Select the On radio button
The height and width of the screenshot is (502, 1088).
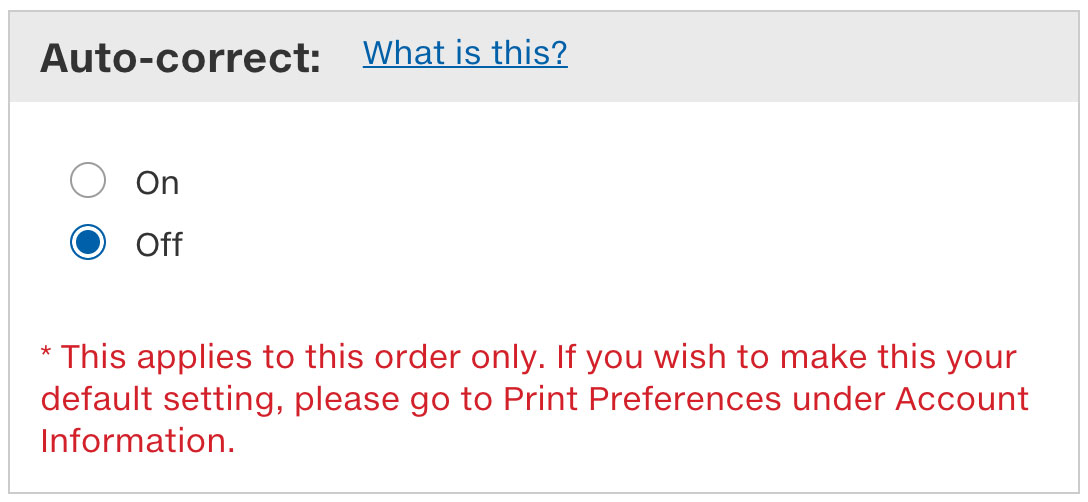point(88,182)
